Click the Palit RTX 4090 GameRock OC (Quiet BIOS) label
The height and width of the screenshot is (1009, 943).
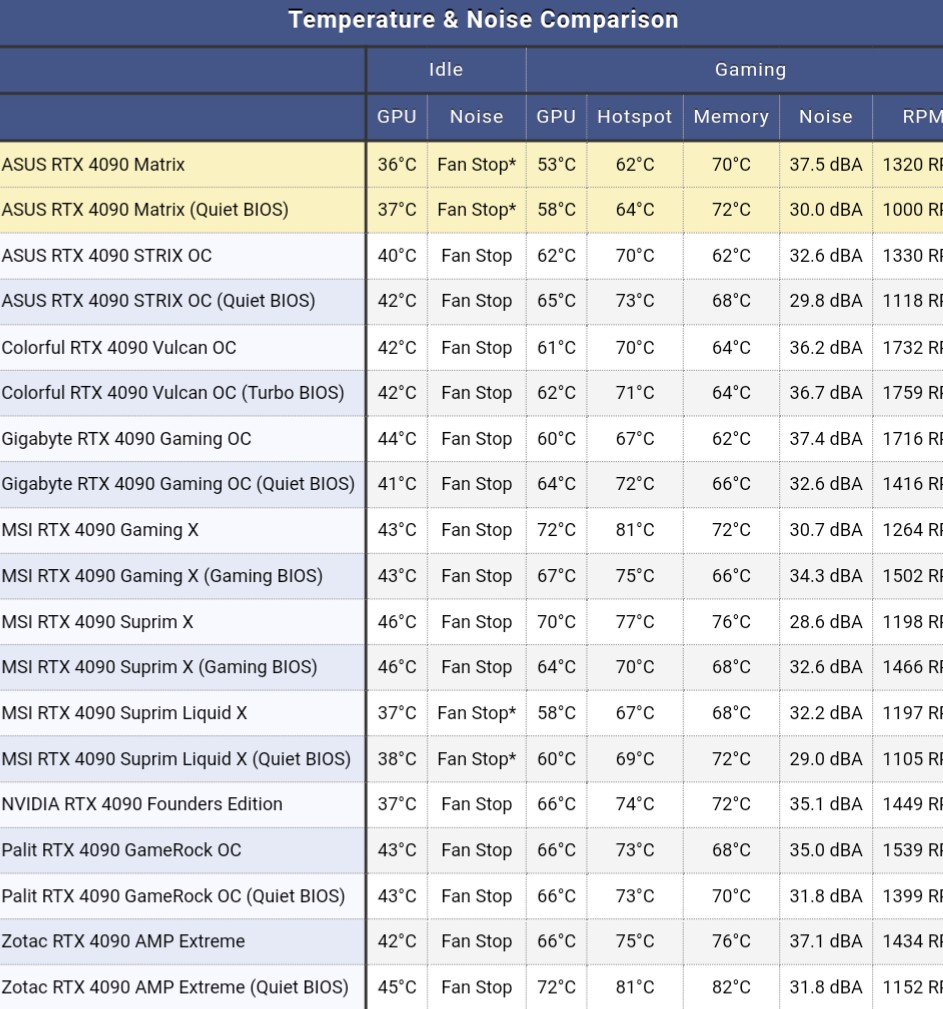(x=173, y=896)
